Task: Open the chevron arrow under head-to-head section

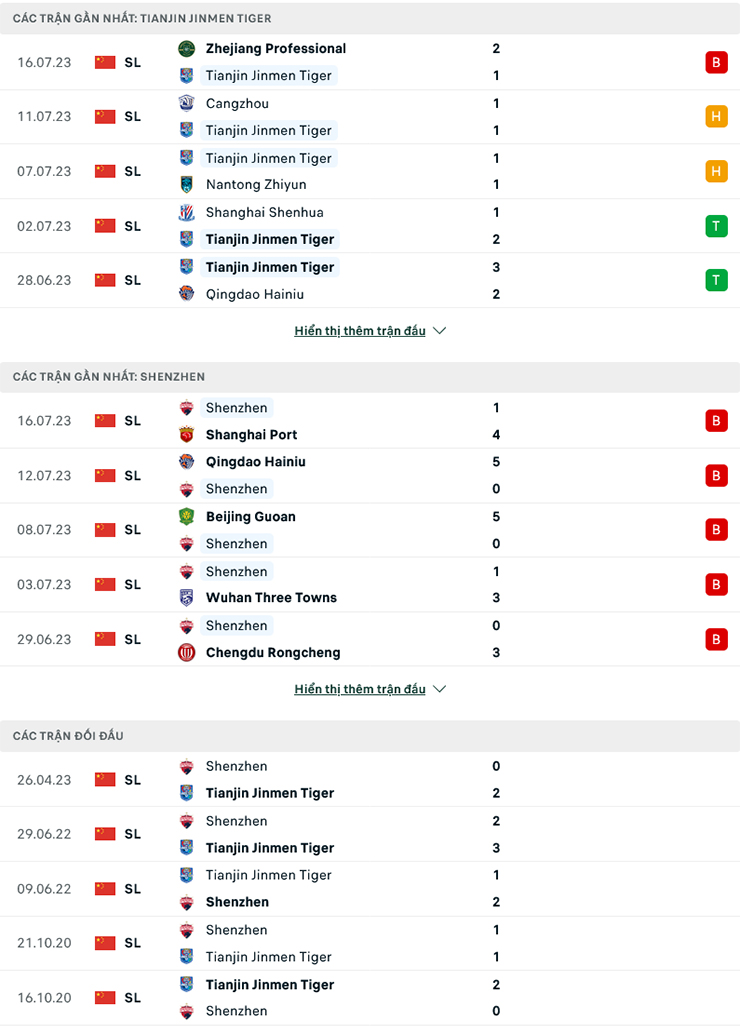Action: [438, 689]
